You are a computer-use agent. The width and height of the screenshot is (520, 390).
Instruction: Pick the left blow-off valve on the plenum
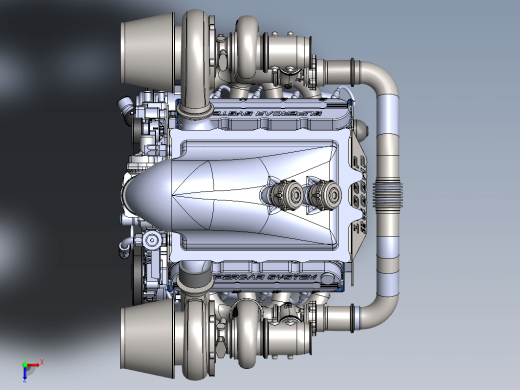point(287,195)
